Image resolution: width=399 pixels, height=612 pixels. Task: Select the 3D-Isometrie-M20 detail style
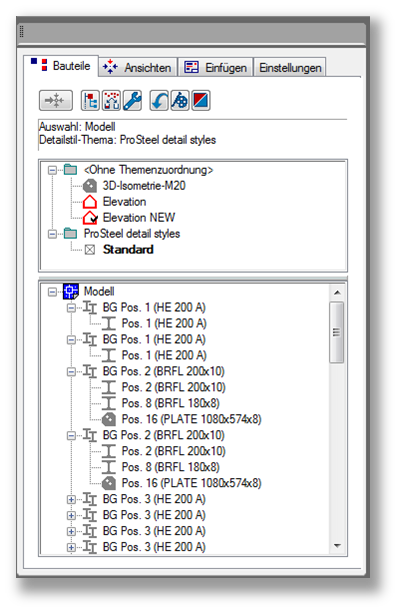pos(144,186)
